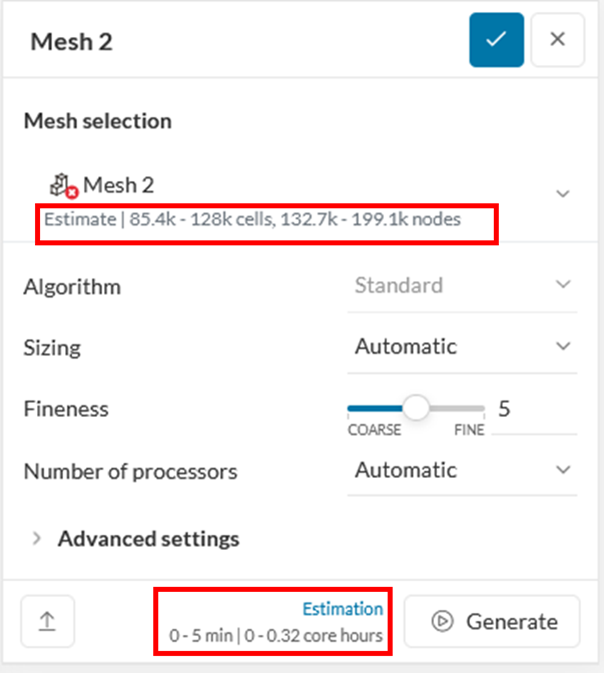Open the Estimation link
Viewport: 604px width, 673px height.
coord(342,608)
